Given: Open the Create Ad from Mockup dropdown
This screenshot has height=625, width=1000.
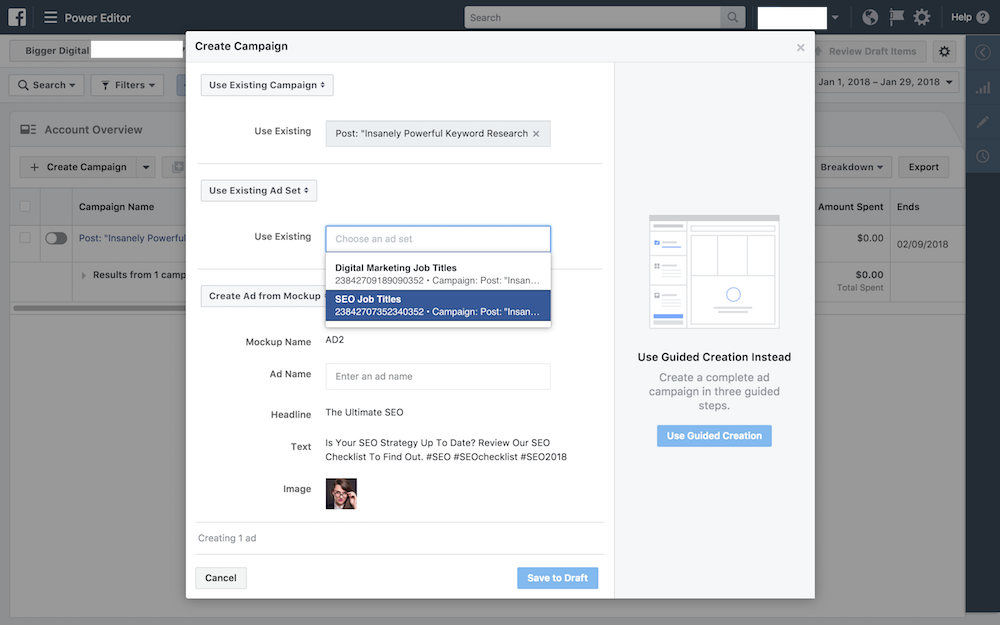Looking at the screenshot, I should click(263, 296).
